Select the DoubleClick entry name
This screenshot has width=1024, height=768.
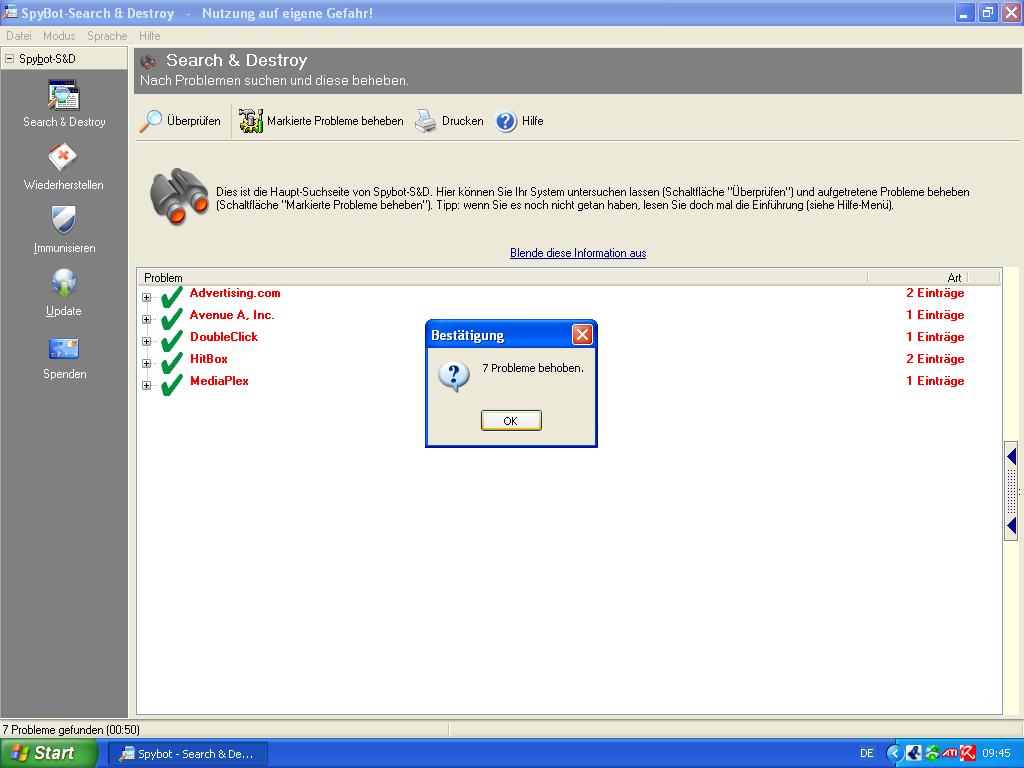pyautogui.click(x=224, y=337)
